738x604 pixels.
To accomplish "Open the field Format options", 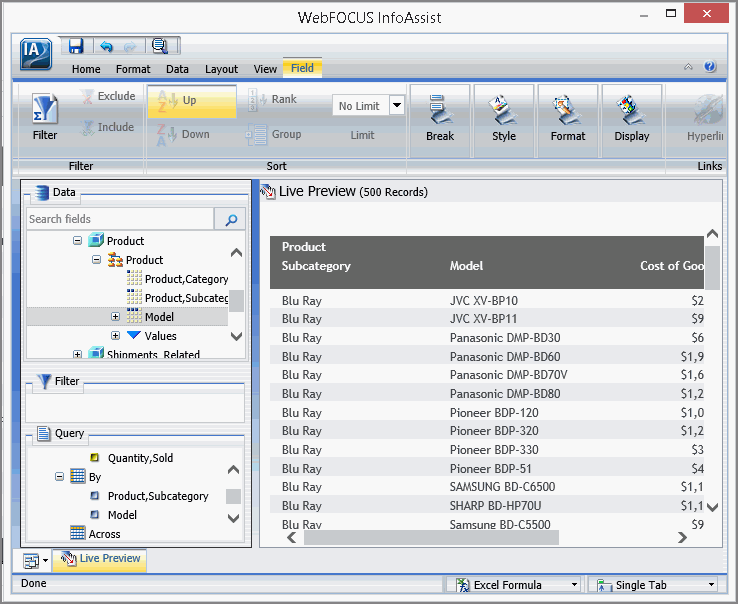I will pyautogui.click(x=568, y=119).
